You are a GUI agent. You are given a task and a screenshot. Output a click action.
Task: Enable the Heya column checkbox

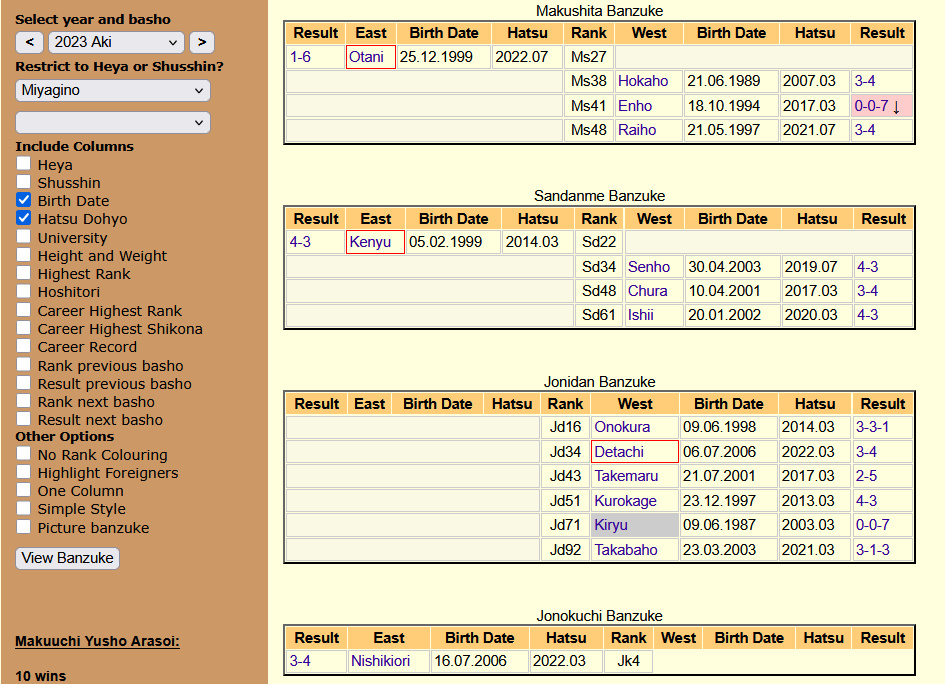coord(24,163)
